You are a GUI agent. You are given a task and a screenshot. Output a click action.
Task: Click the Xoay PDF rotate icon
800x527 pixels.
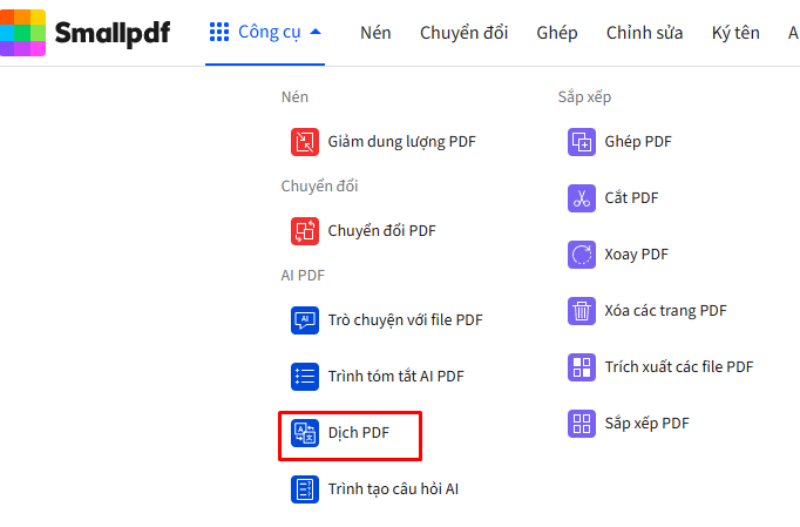pos(582,254)
